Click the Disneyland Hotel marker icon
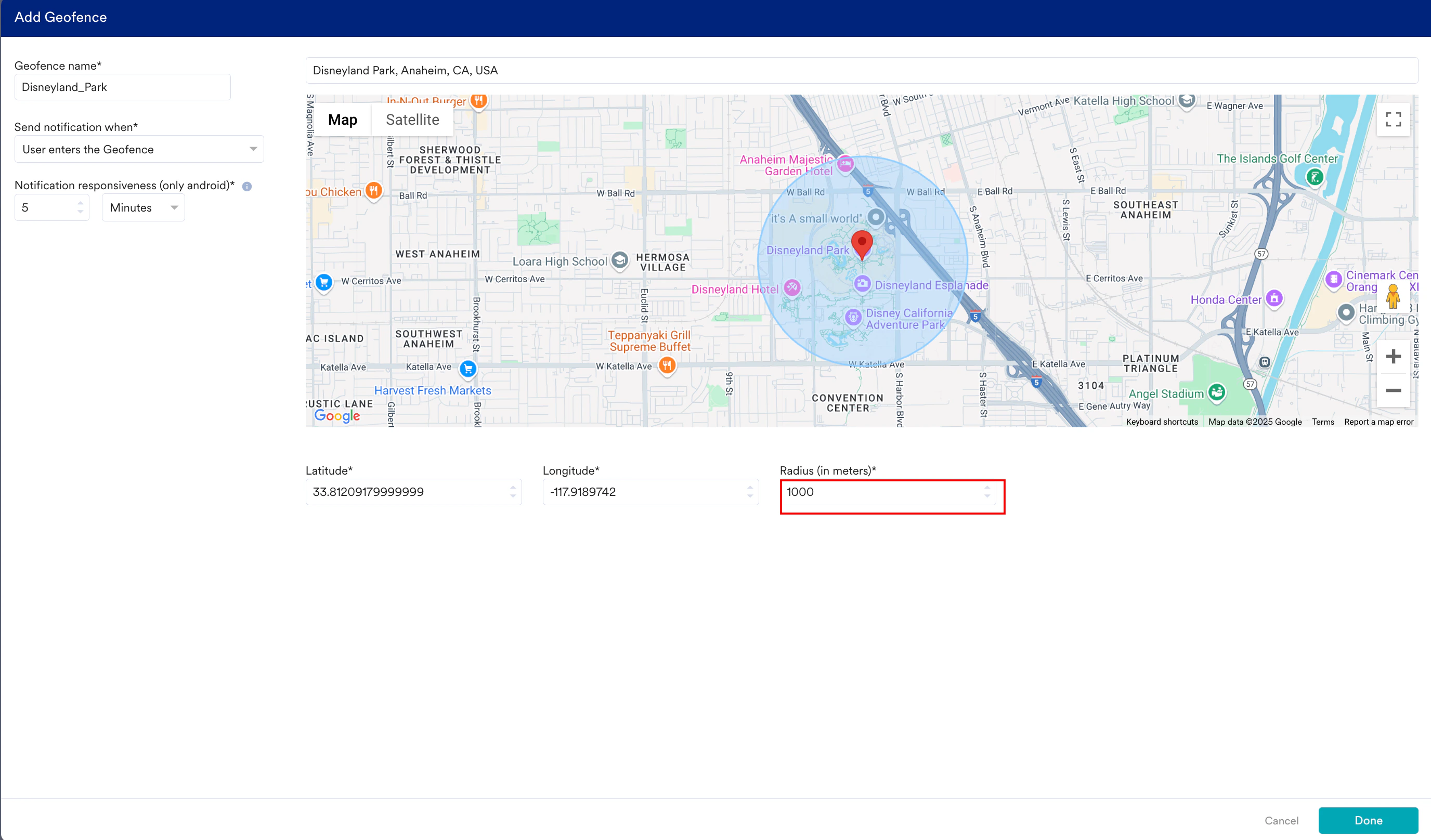The height and width of the screenshot is (840, 1431). coord(792,288)
